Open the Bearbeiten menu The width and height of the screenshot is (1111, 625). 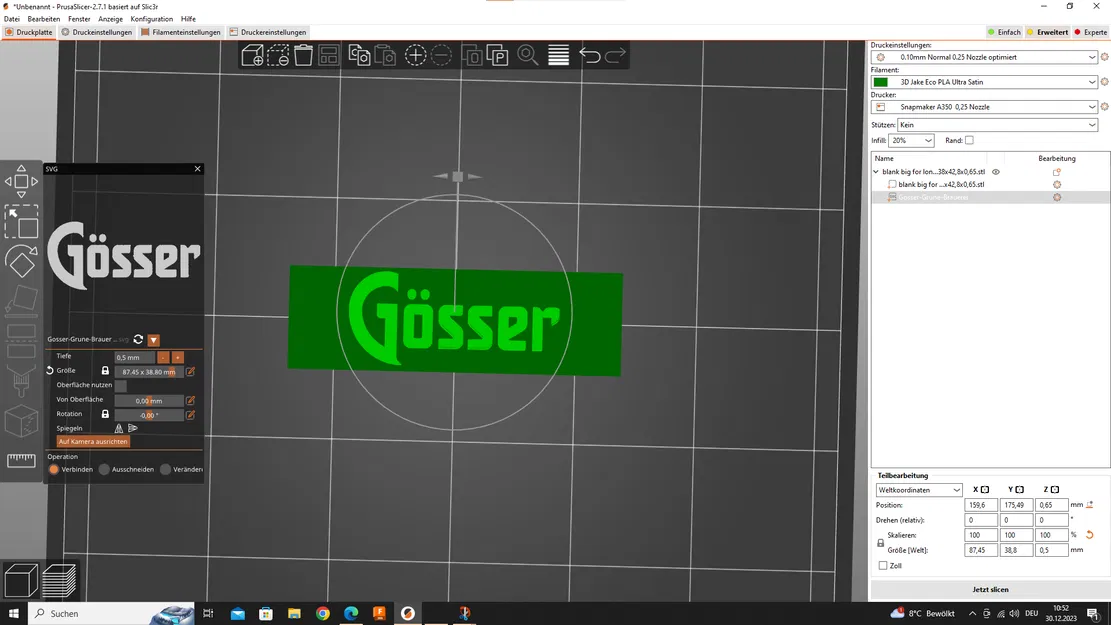click(44, 19)
